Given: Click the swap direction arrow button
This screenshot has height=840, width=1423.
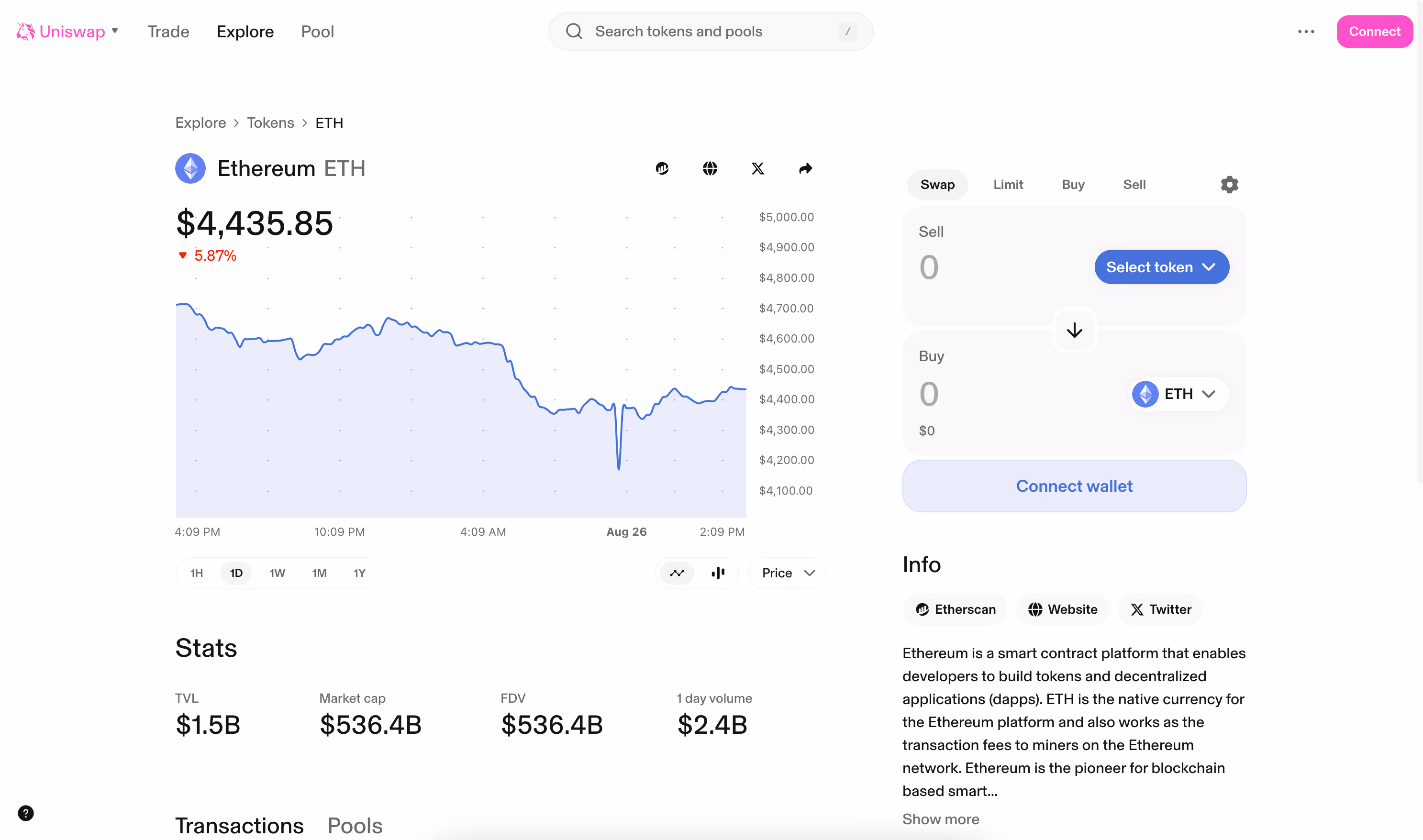Looking at the screenshot, I should tap(1074, 330).
